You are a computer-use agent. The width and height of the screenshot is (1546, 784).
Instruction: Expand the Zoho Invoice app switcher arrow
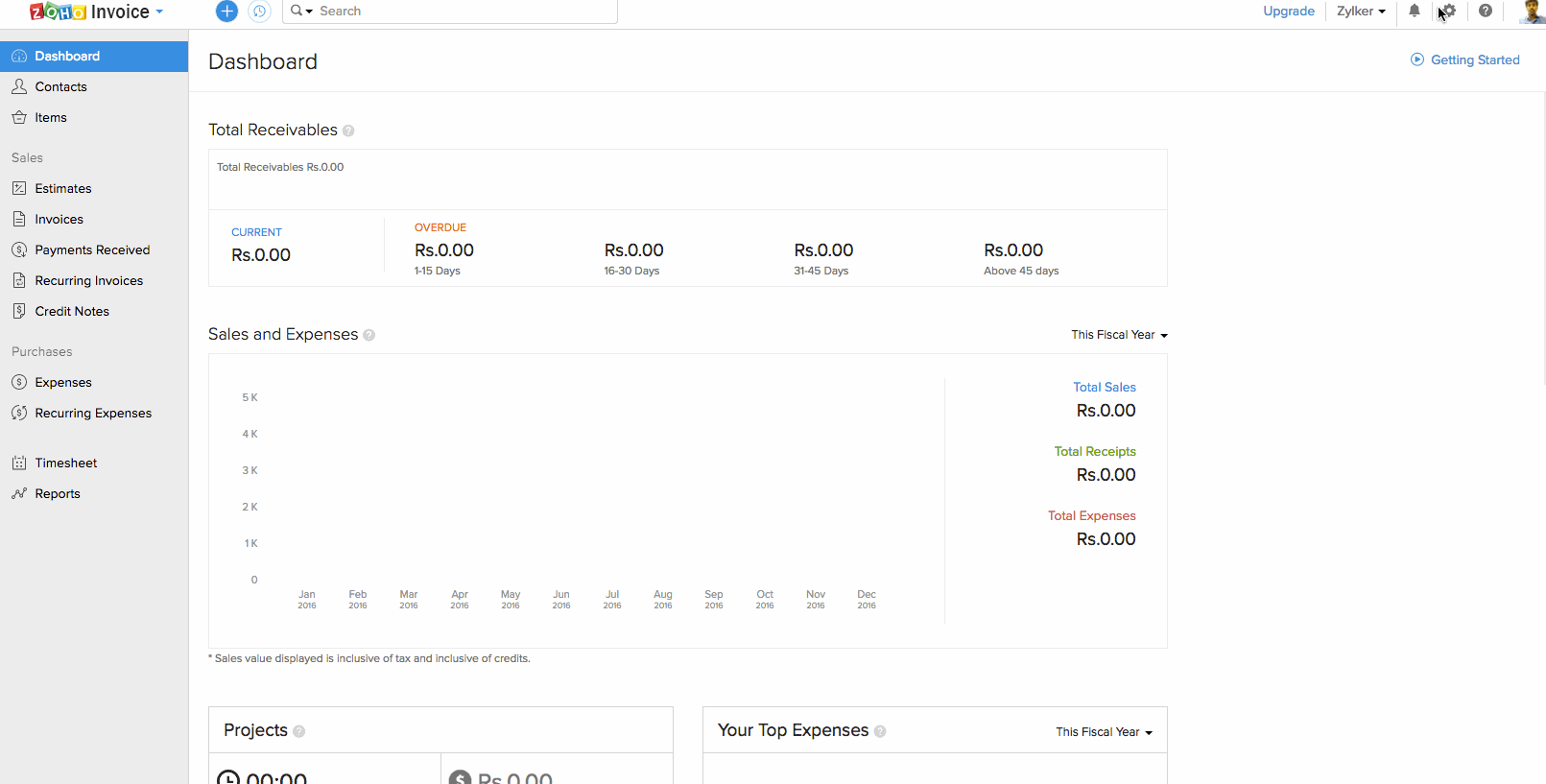click(x=159, y=12)
